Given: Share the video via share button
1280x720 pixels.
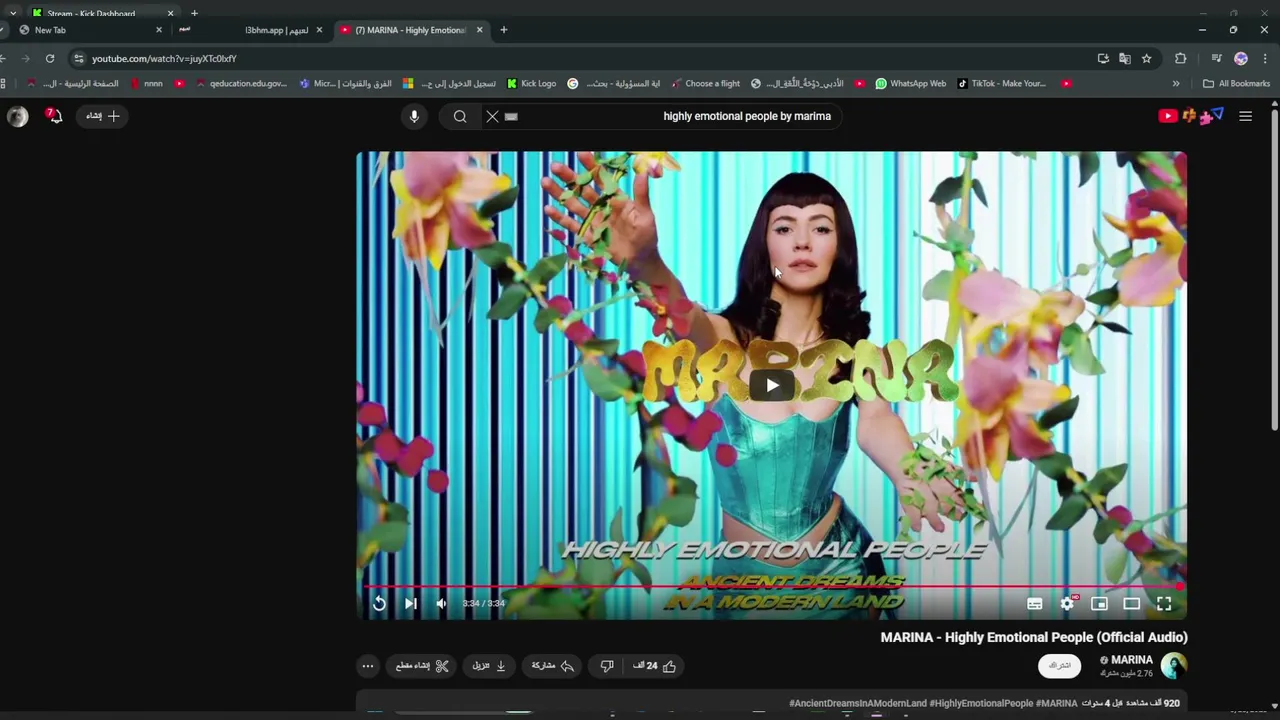Looking at the screenshot, I should click(553, 666).
